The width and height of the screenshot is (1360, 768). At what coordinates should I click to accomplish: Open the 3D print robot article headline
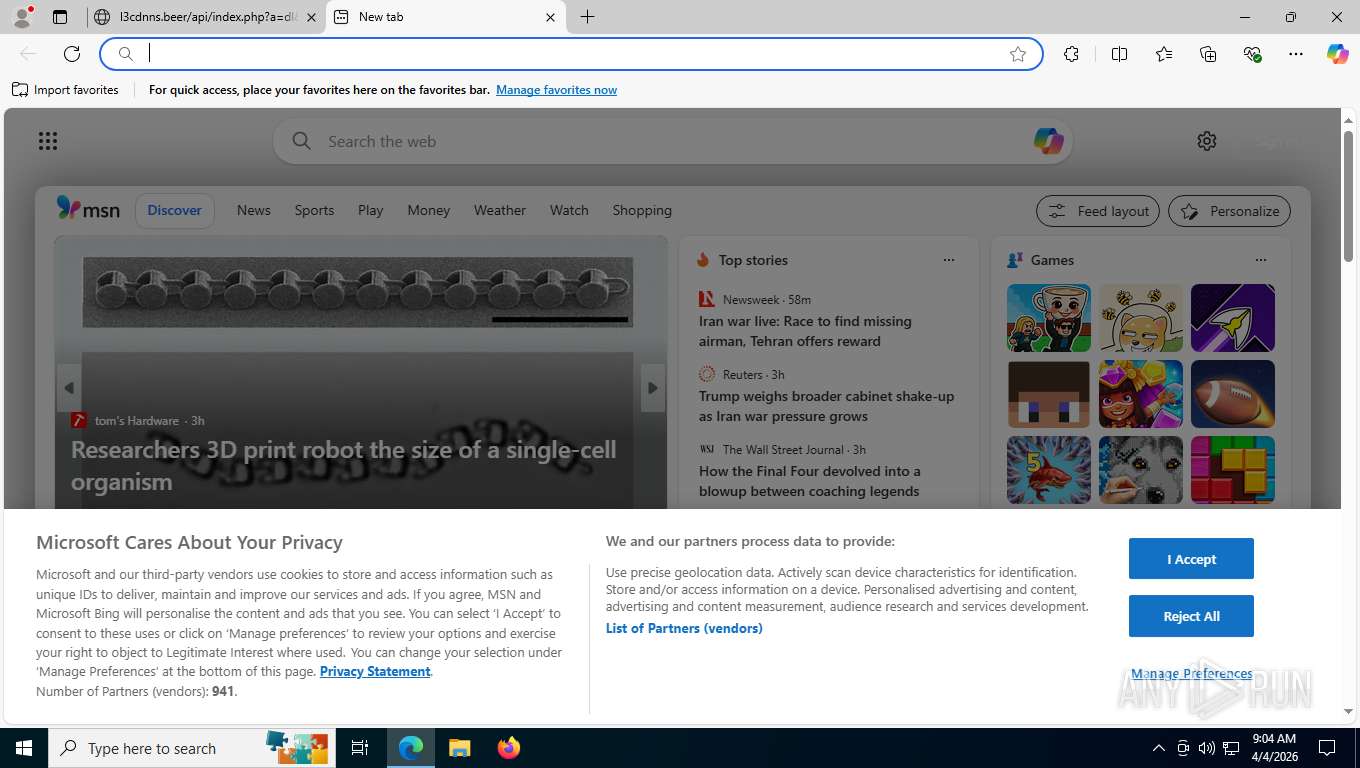(x=344, y=466)
